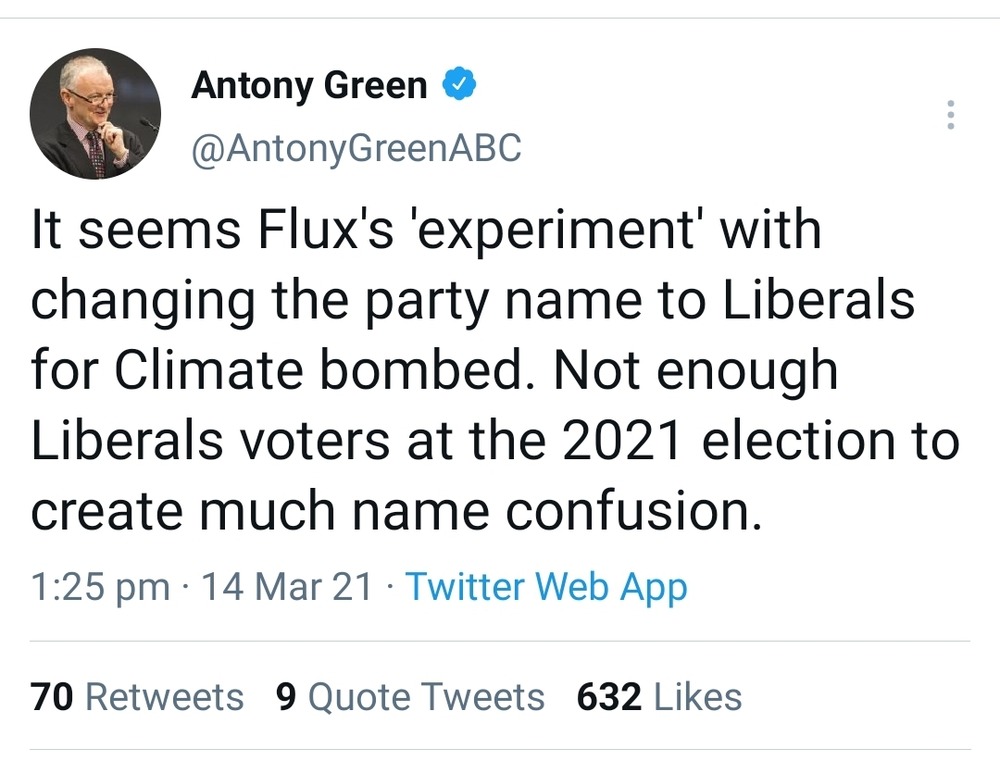
Task: Click the blue verified badge
Action: (459, 86)
